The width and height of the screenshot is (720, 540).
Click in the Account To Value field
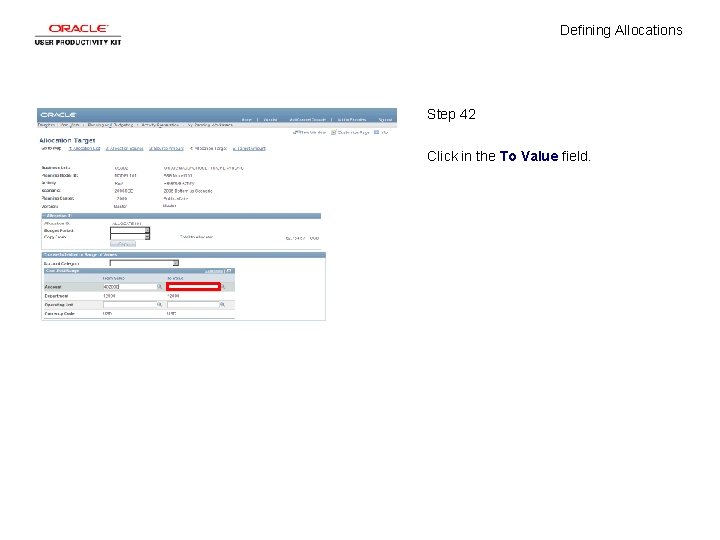tap(193, 287)
